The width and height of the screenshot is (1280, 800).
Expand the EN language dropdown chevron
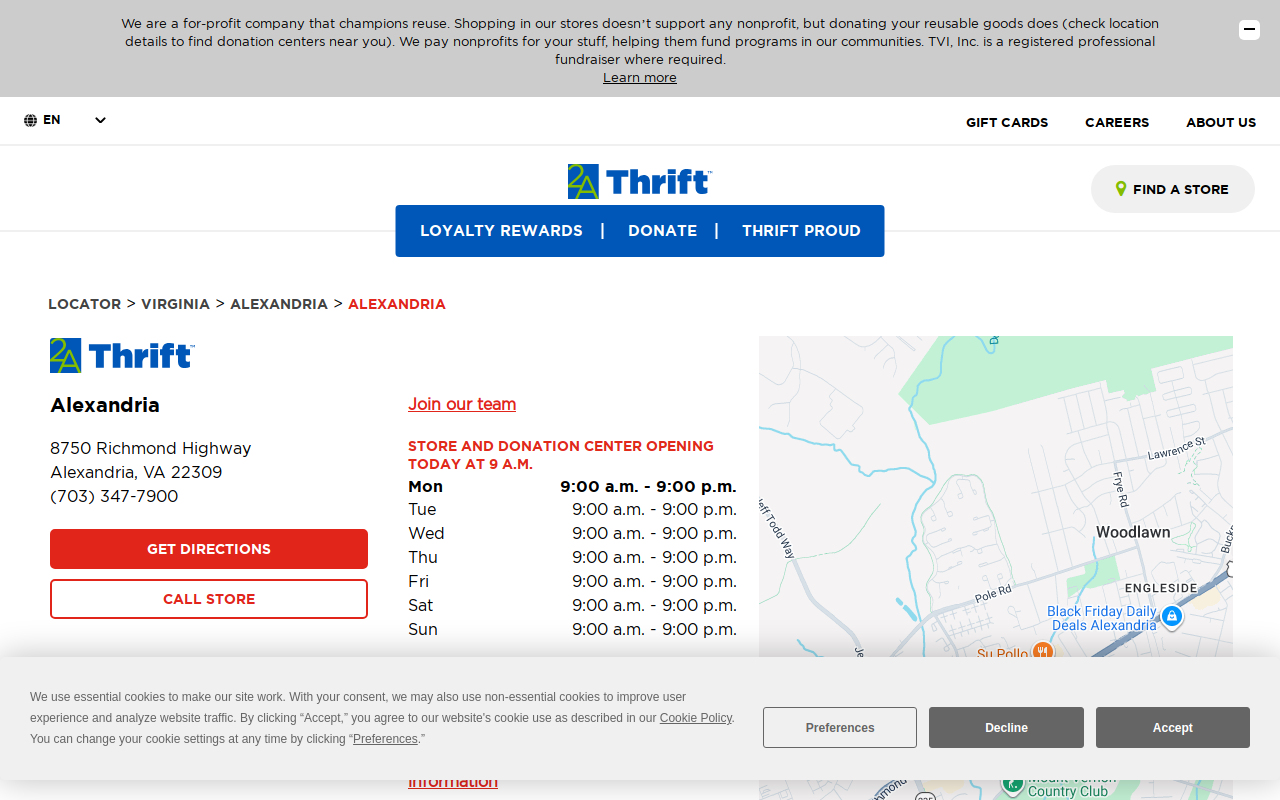click(x=100, y=120)
